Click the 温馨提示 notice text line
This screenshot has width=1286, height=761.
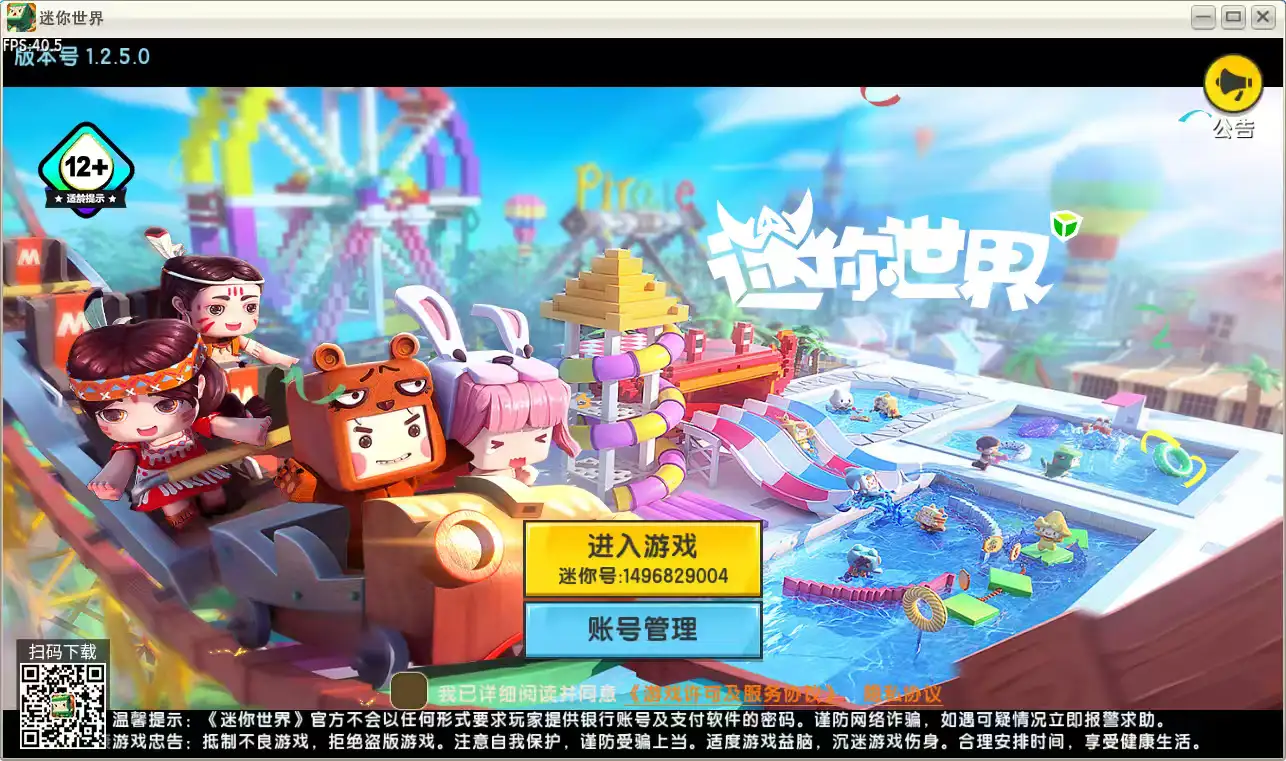point(640,720)
